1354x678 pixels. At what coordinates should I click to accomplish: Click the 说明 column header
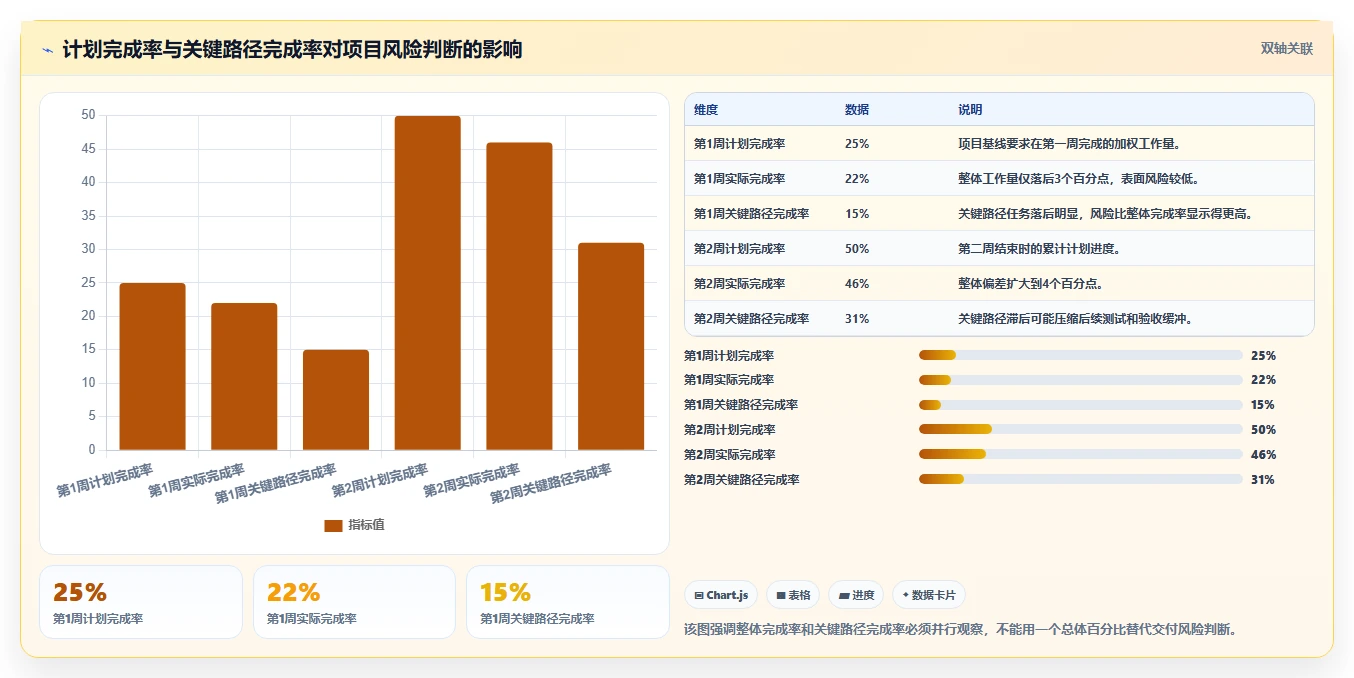pos(970,110)
